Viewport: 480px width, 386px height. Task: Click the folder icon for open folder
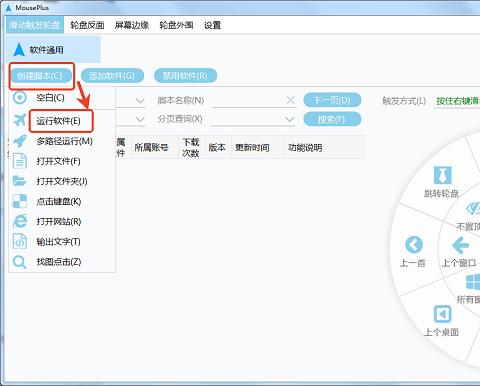point(20,181)
